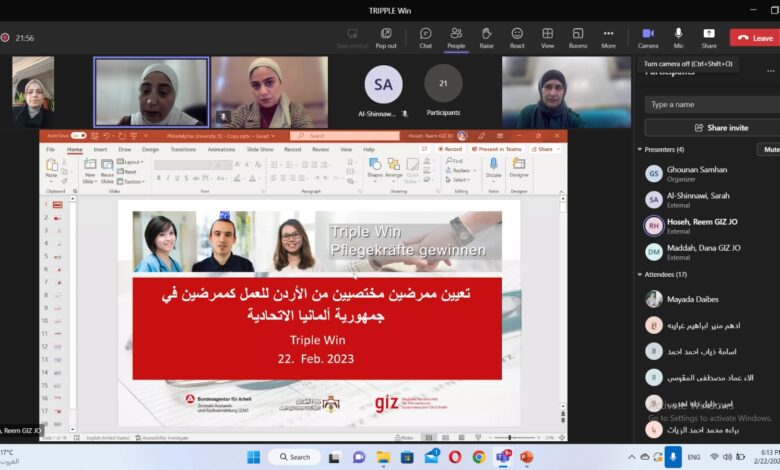Open Windows Start menu
The width and height of the screenshot is (780, 470).
(253, 457)
